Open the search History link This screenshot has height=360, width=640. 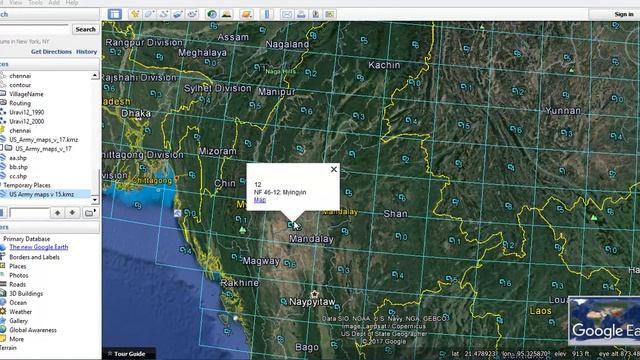click(x=87, y=52)
